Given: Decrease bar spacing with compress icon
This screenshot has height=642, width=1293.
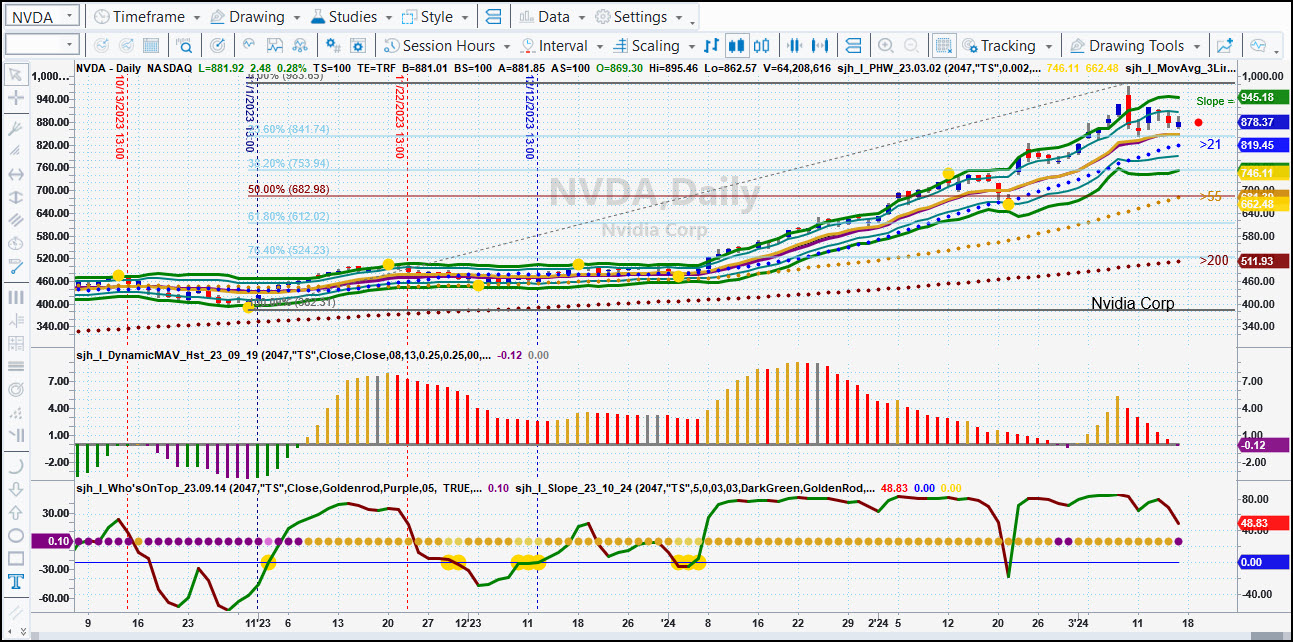Looking at the screenshot, I should (x=796, y=45).
